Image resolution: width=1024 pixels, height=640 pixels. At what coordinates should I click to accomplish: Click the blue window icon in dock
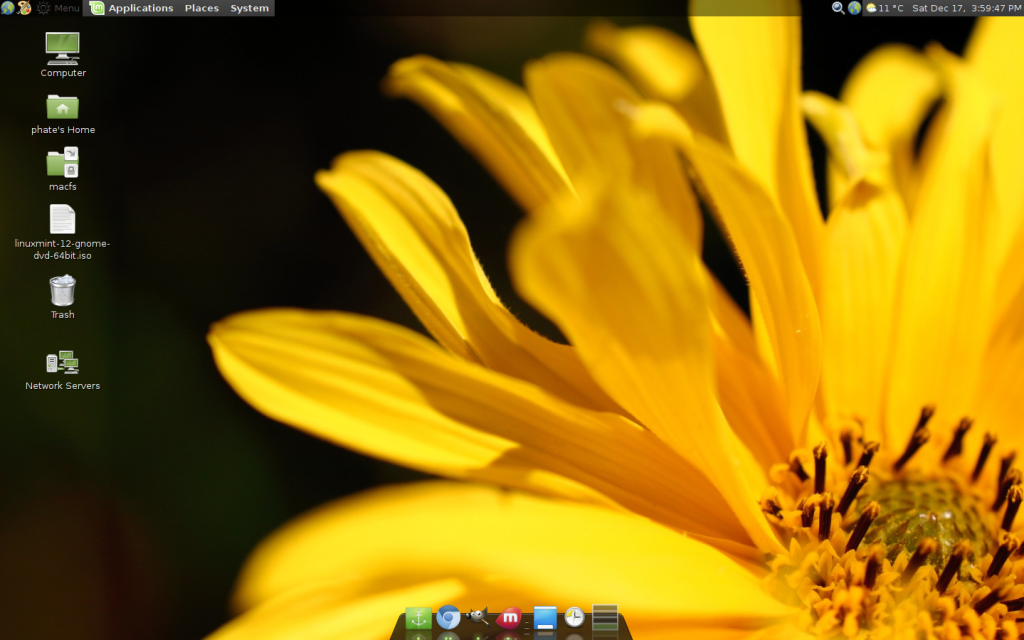(545, 618)
